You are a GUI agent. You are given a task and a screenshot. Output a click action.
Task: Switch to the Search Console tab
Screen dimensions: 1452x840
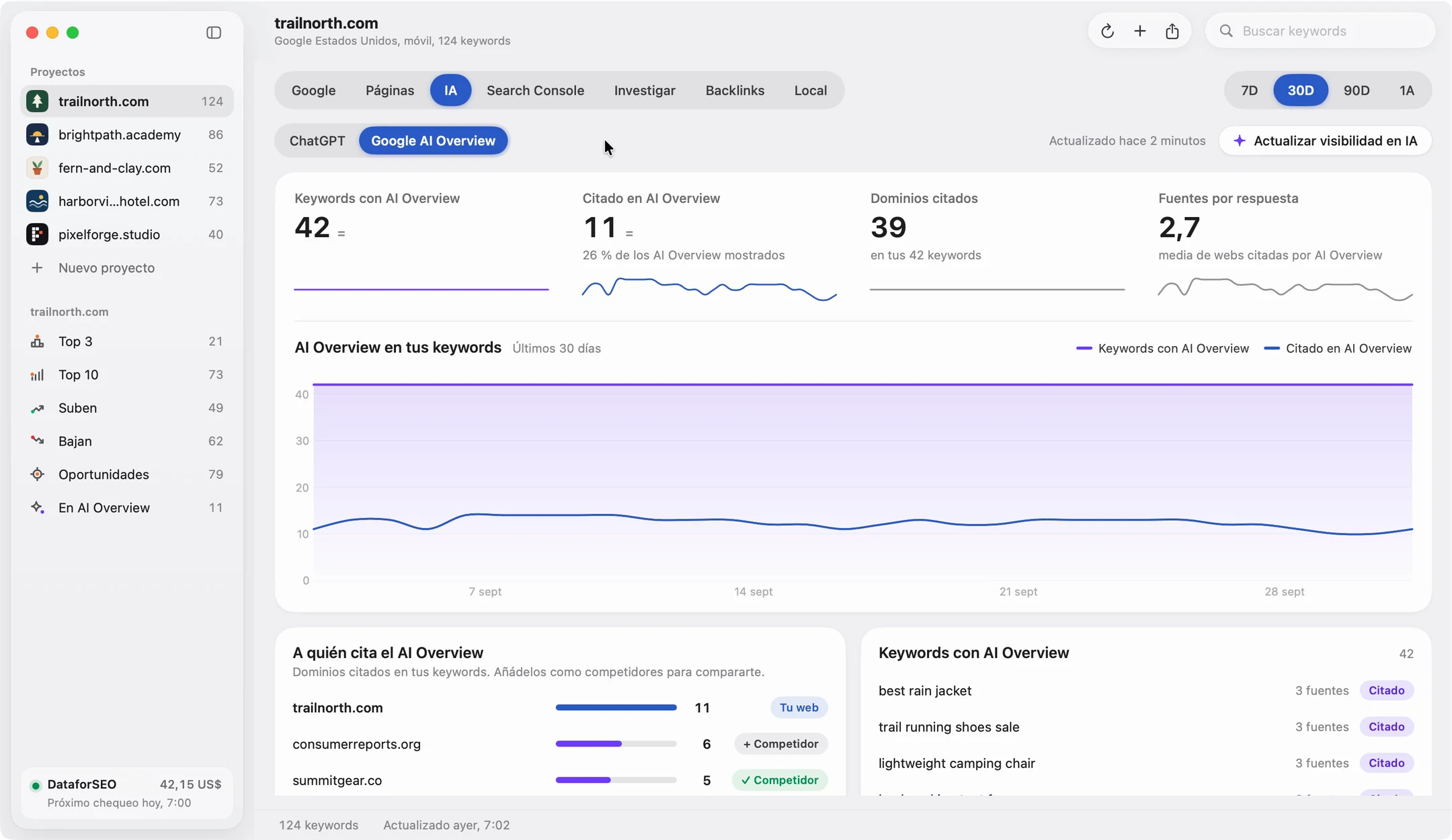click(535, 90)
